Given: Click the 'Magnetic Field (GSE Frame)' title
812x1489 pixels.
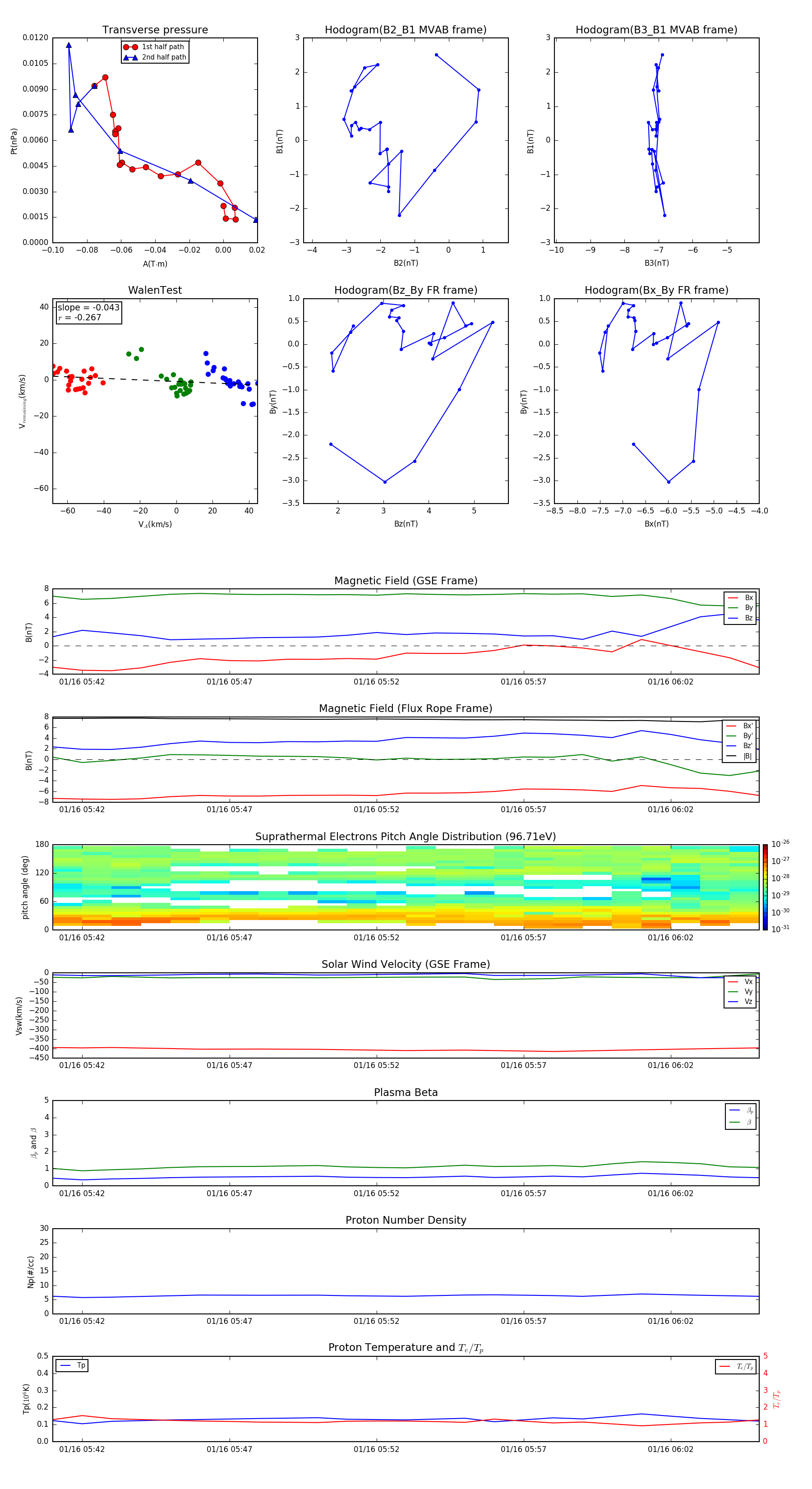Looking at the screenshot, I should tap(406, 581).
